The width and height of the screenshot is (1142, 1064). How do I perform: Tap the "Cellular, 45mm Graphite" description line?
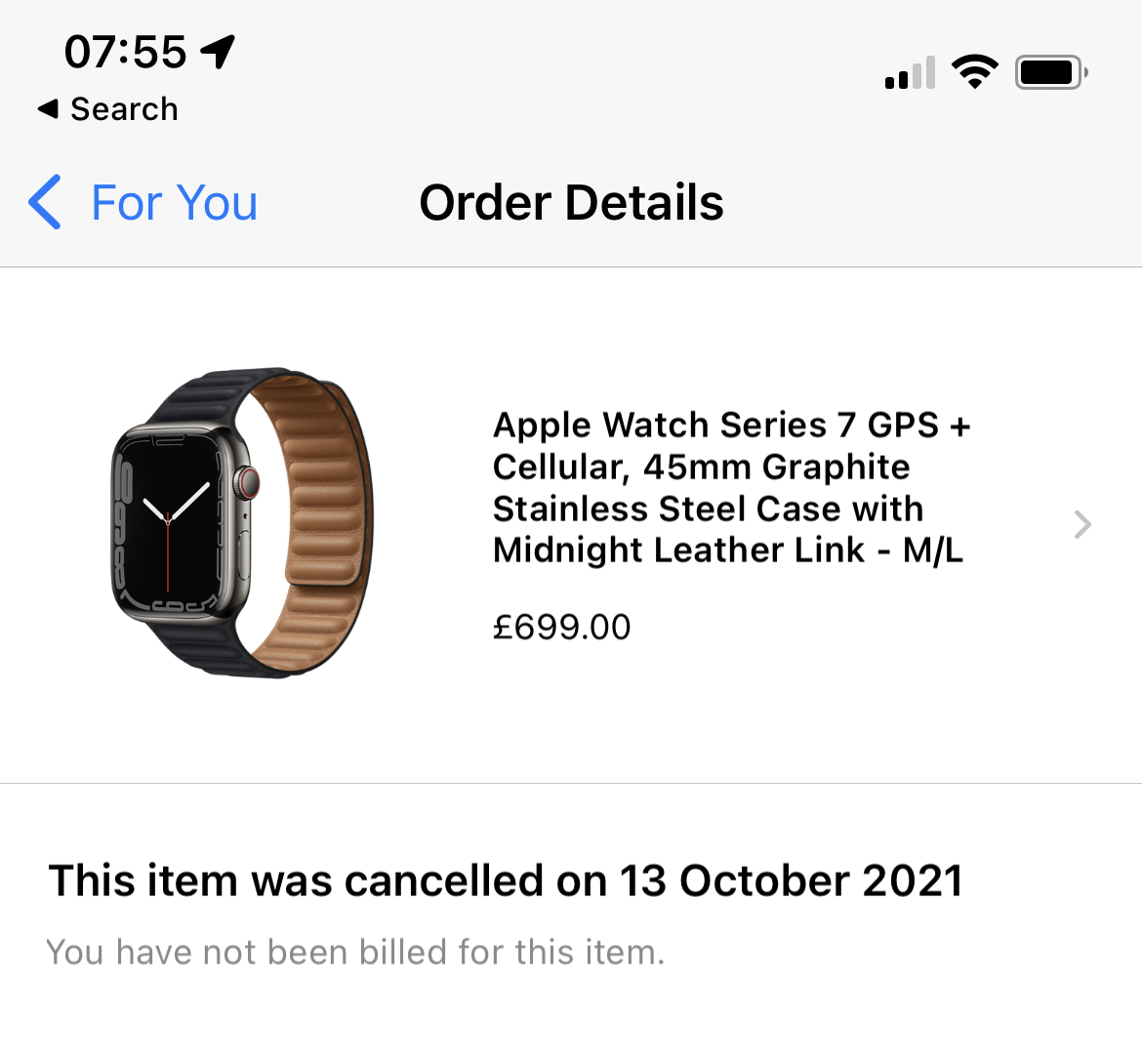tap(701, 468)
